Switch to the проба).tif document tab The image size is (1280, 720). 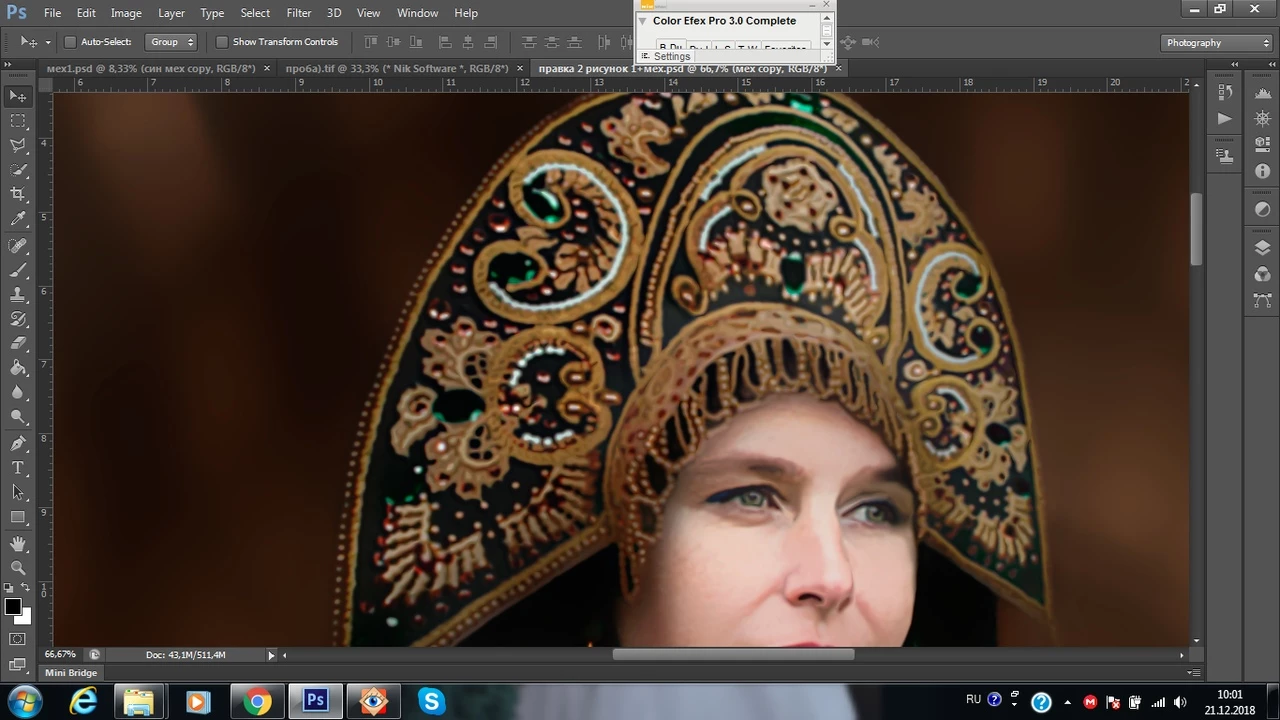point(395,68)
